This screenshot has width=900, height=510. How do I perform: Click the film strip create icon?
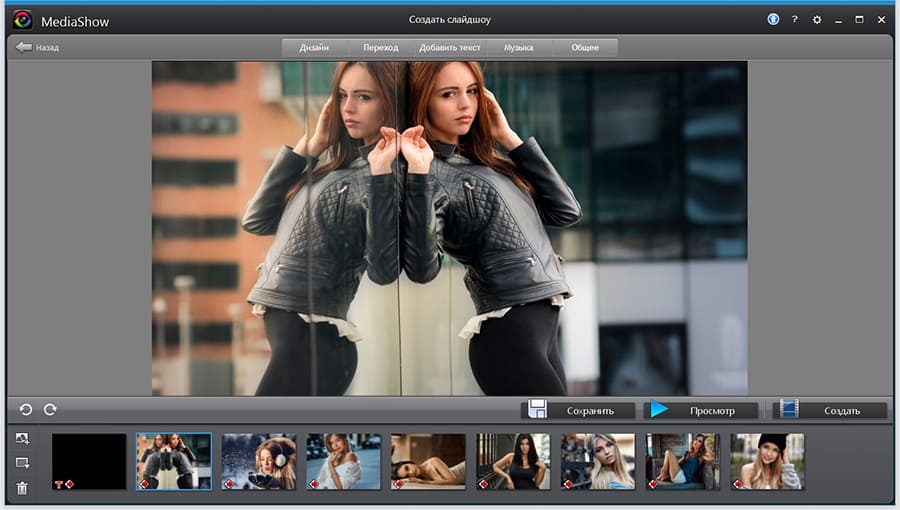pyautogui.click(x=789, y=409)
